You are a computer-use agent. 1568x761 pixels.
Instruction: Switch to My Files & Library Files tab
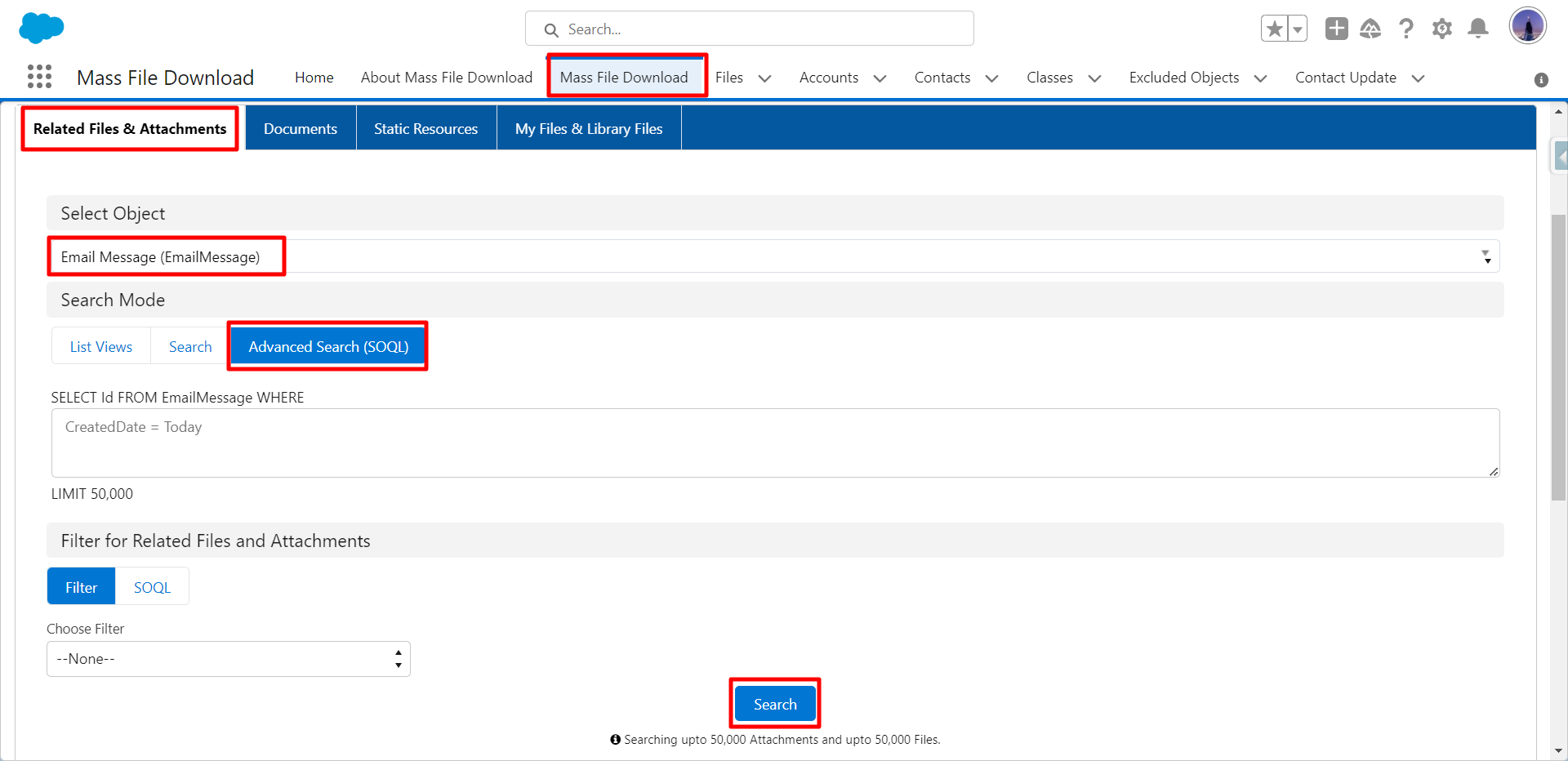[589, 129]
